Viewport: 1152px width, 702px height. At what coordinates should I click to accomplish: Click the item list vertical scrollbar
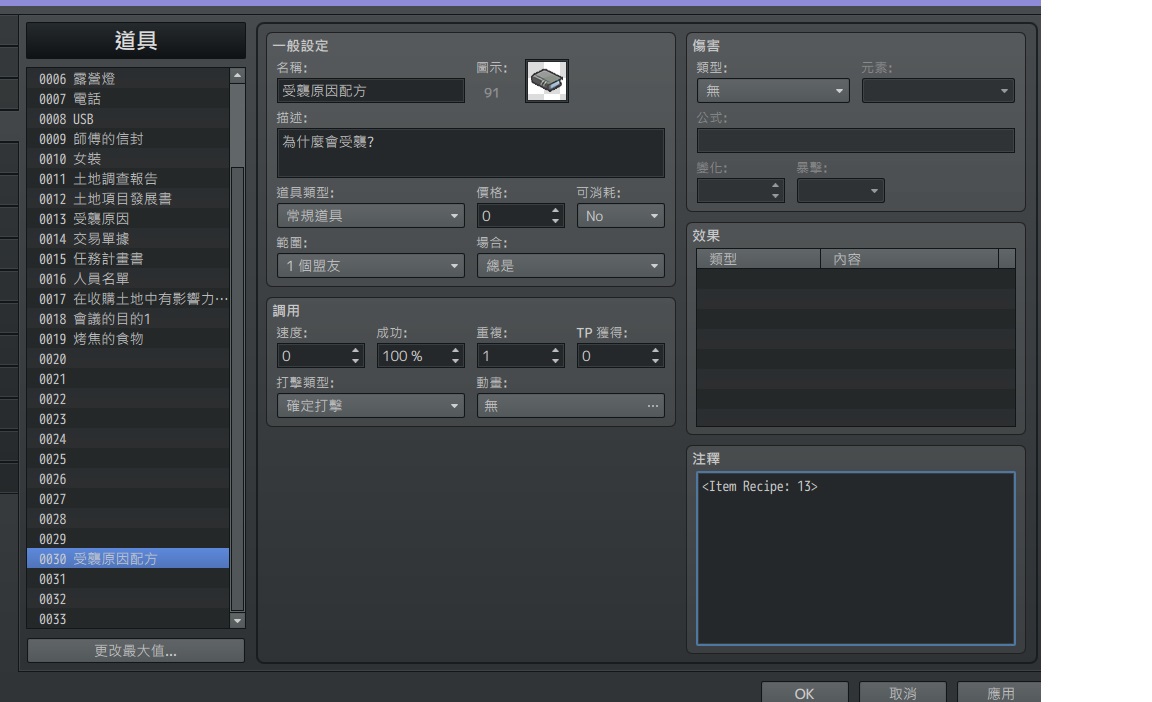pyautogui.click(x=237, y=348)
